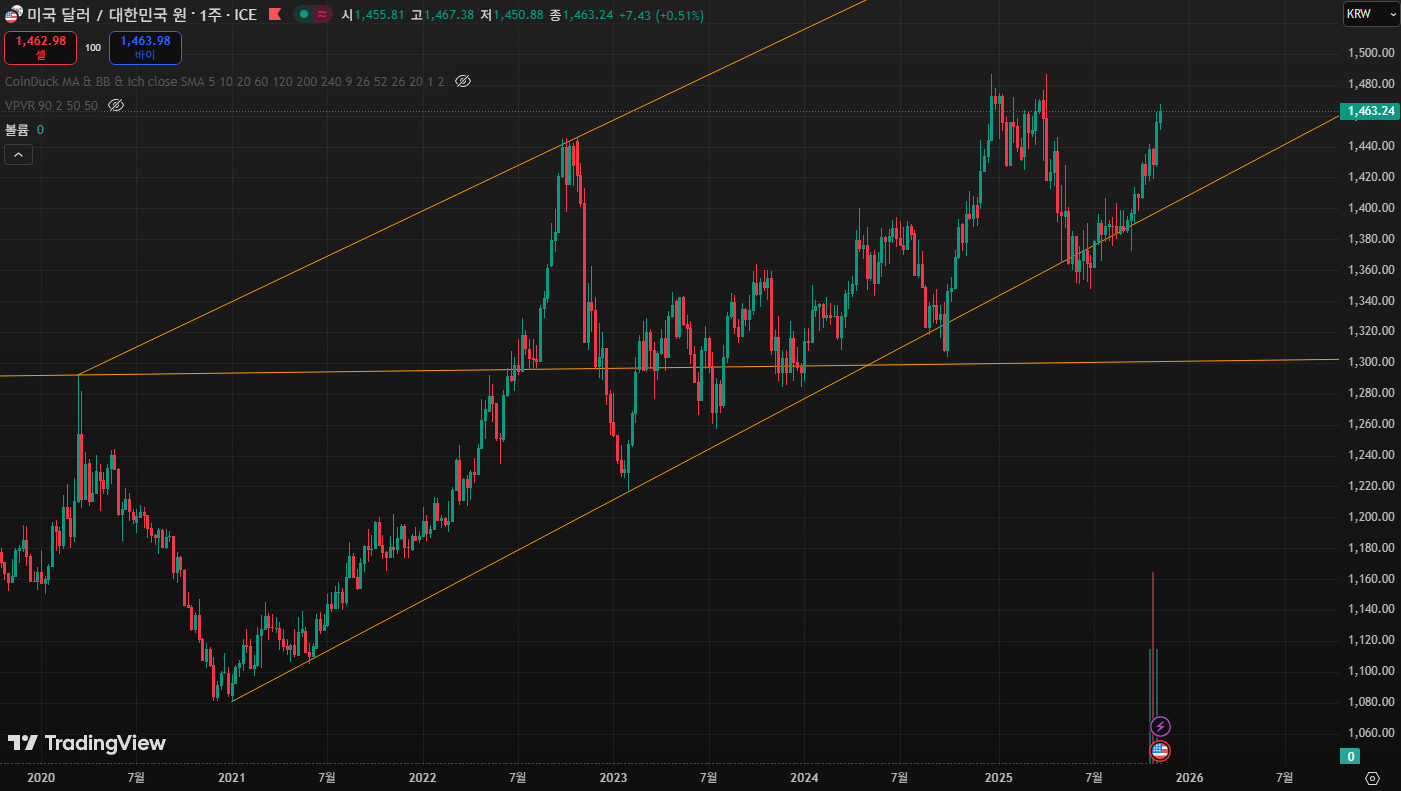Click the US dollar / Korean won flag icon

(x=14, y=15)
